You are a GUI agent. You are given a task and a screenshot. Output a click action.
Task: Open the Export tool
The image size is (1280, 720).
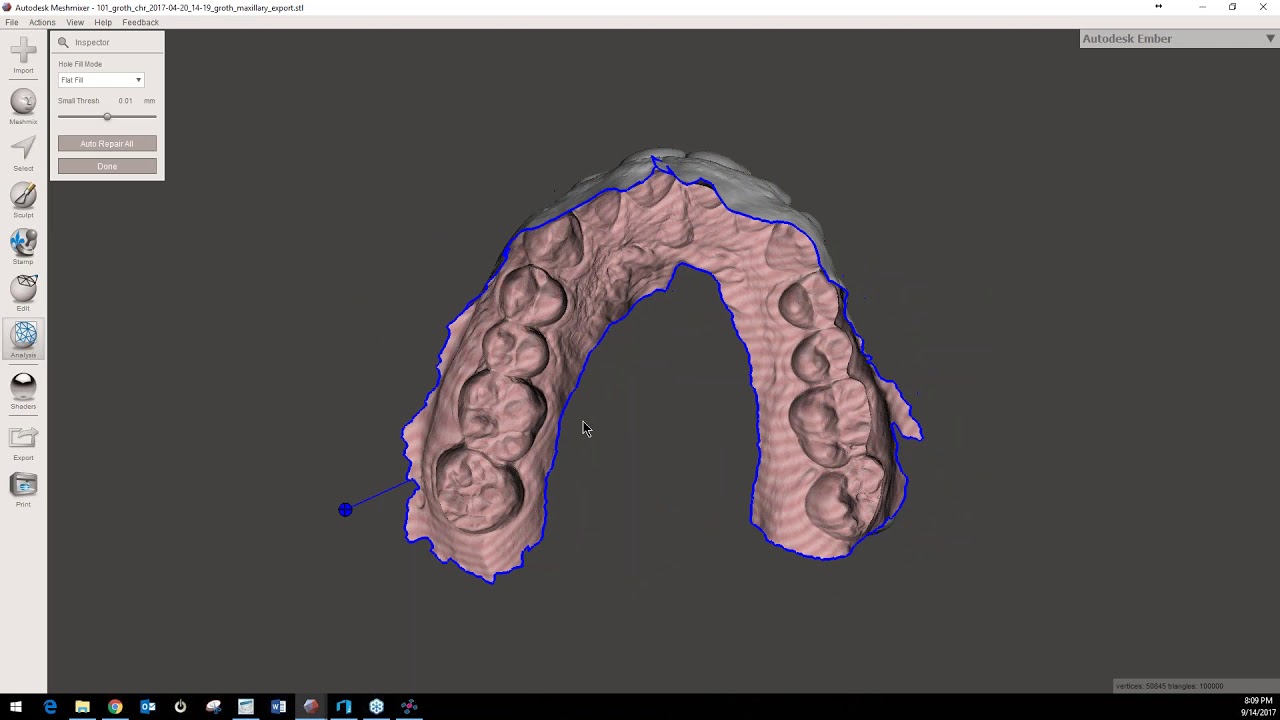pyautogui.click(x=23, y=443)
